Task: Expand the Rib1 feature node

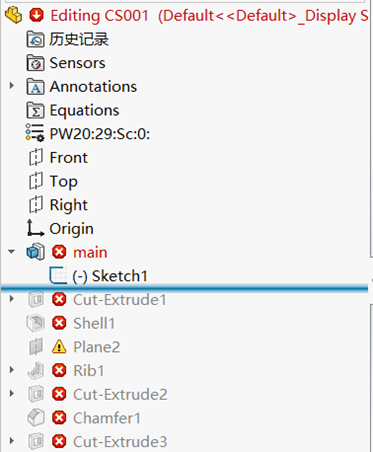Action: click(x=12, y=370)
